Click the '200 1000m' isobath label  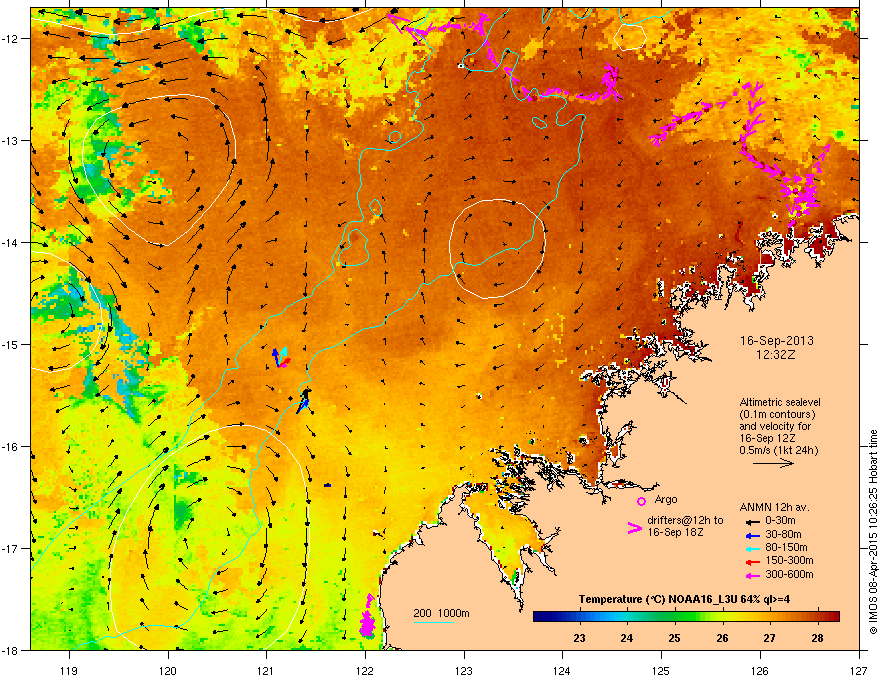pyautogui.click(x=441, y=613)
